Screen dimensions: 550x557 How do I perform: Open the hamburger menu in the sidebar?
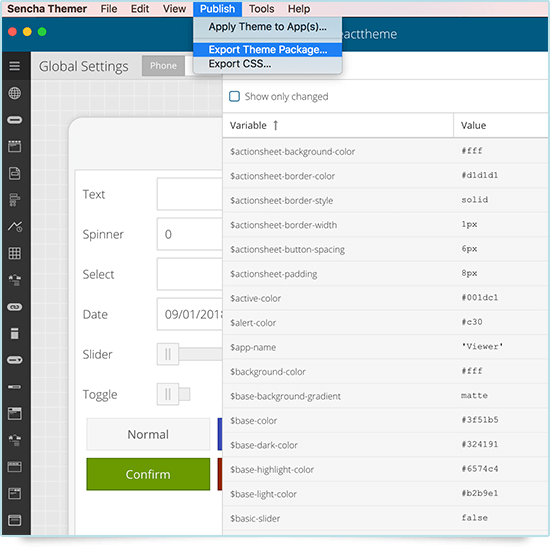pos(15,66)
